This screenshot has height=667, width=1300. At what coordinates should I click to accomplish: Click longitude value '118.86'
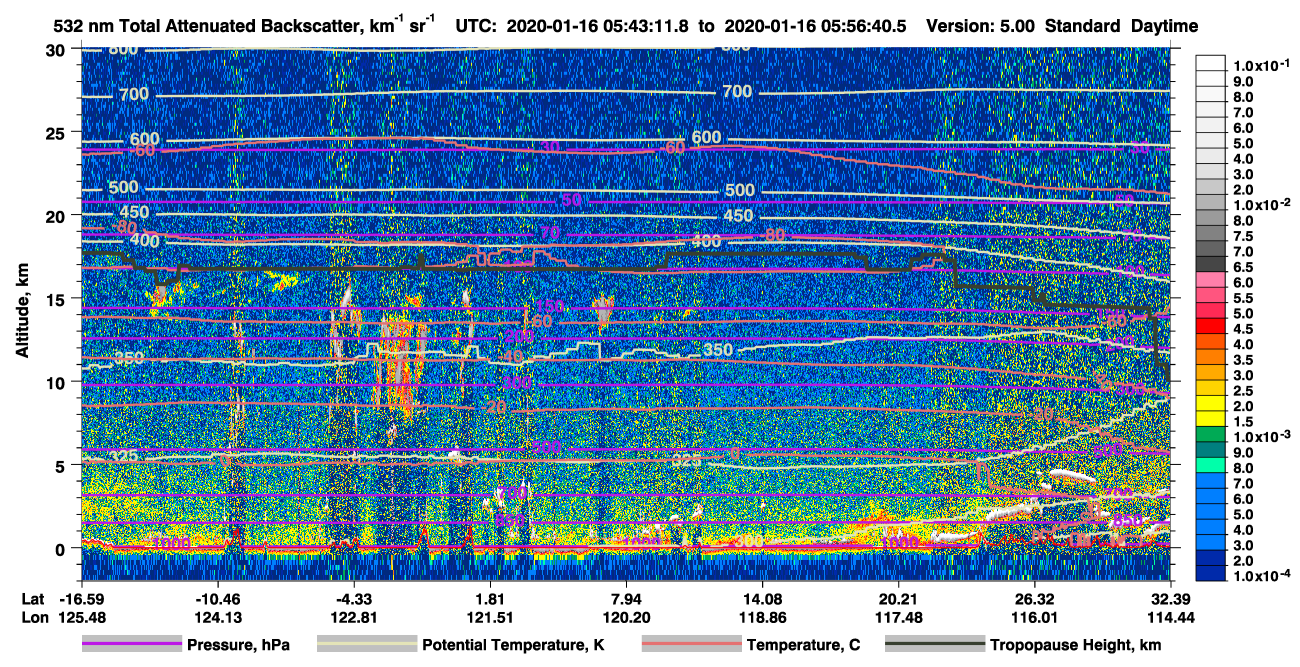click(x=762, y=617)
